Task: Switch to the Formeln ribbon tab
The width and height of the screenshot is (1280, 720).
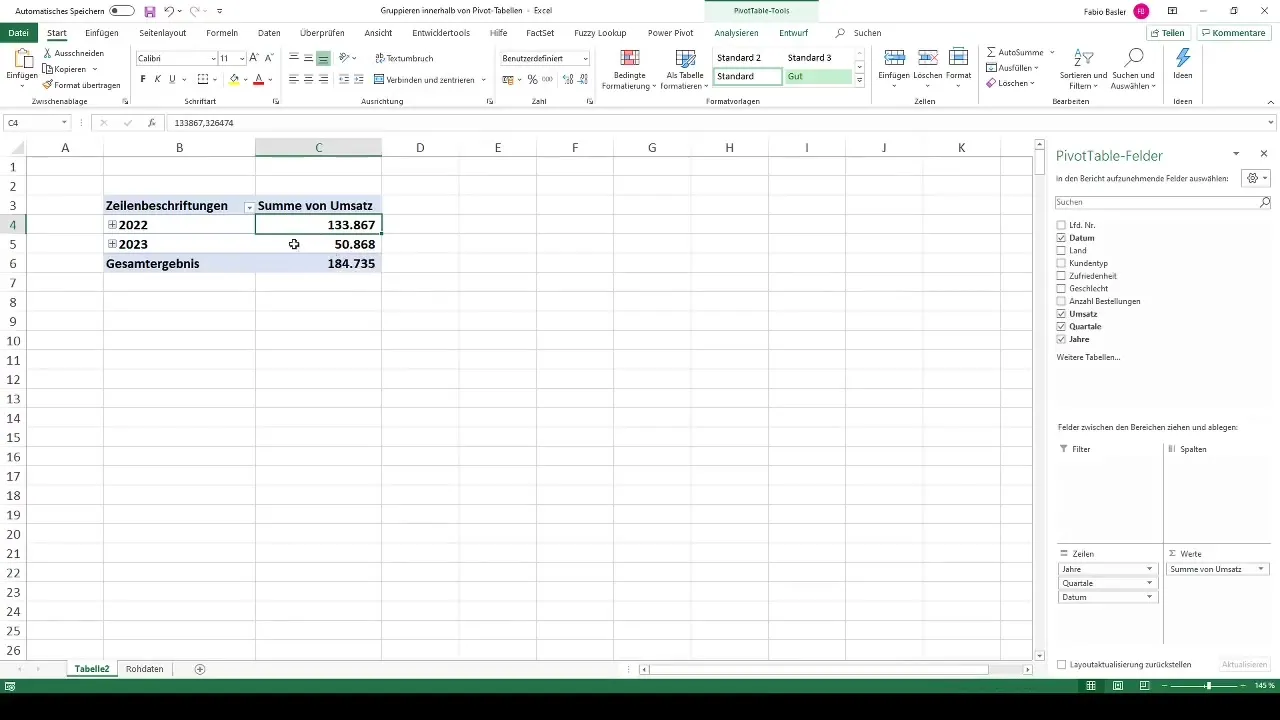Action: [222, 33]
